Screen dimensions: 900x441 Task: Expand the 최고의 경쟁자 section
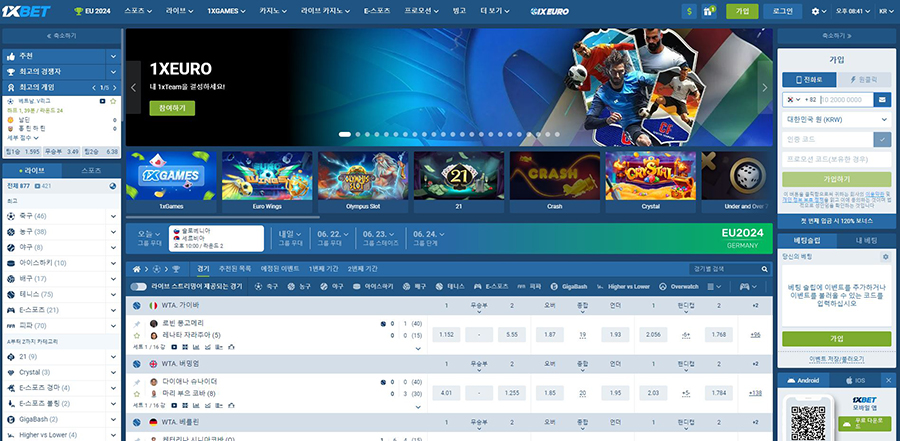[x=113, y=72]
